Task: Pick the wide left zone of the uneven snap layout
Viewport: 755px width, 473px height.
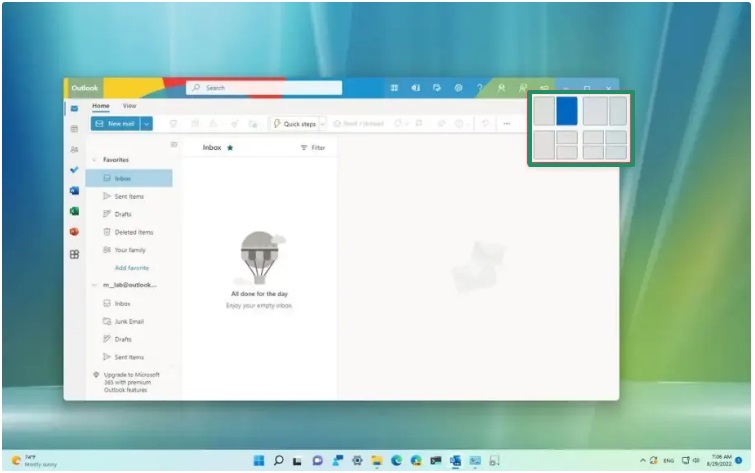Action: click(595, 111)
